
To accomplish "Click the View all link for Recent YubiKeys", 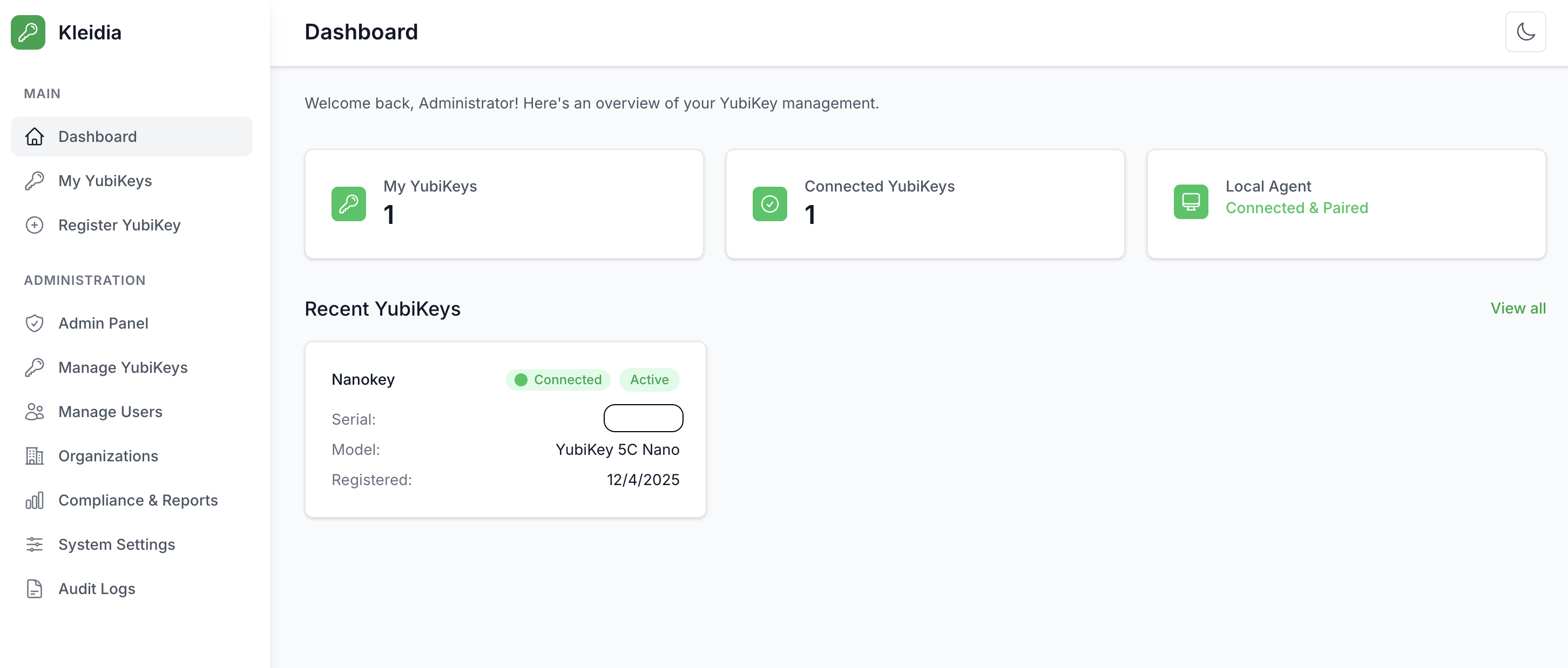I will pyautogui.click(x=1518, y=308).
